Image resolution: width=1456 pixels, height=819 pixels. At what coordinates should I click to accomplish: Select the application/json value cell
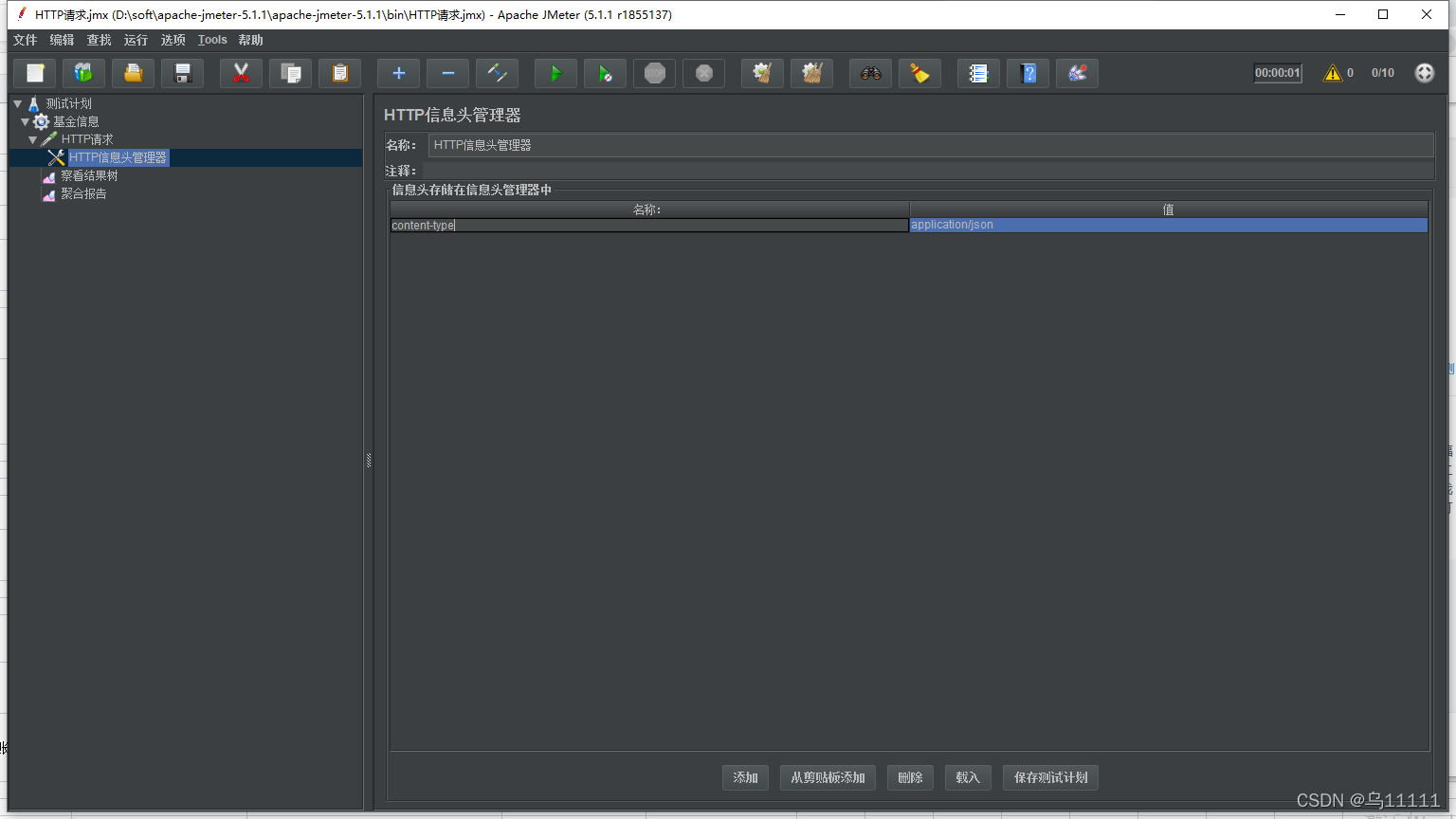coord(1169,225)
